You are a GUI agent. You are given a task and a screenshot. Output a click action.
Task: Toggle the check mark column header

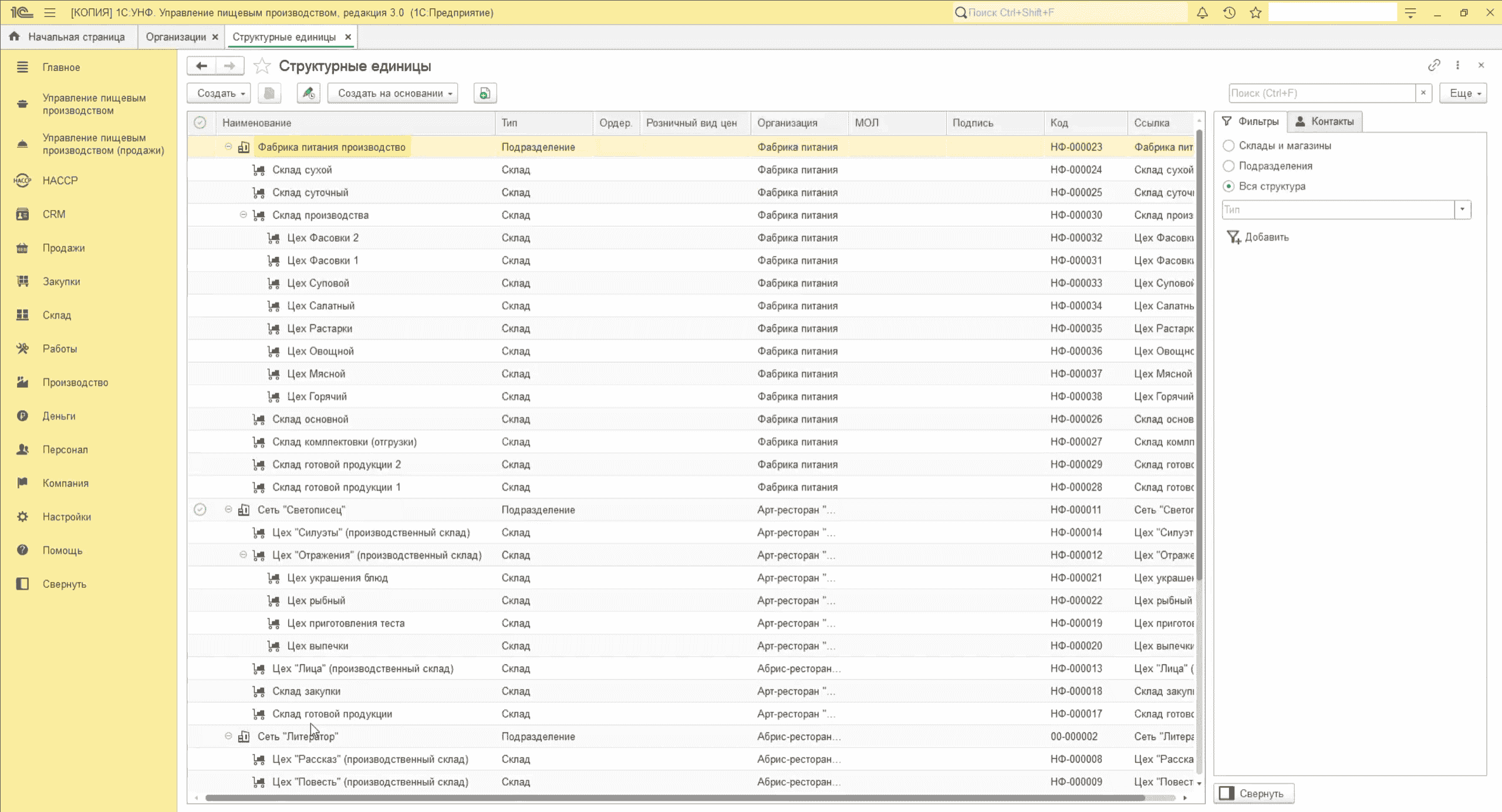[200, 123]
